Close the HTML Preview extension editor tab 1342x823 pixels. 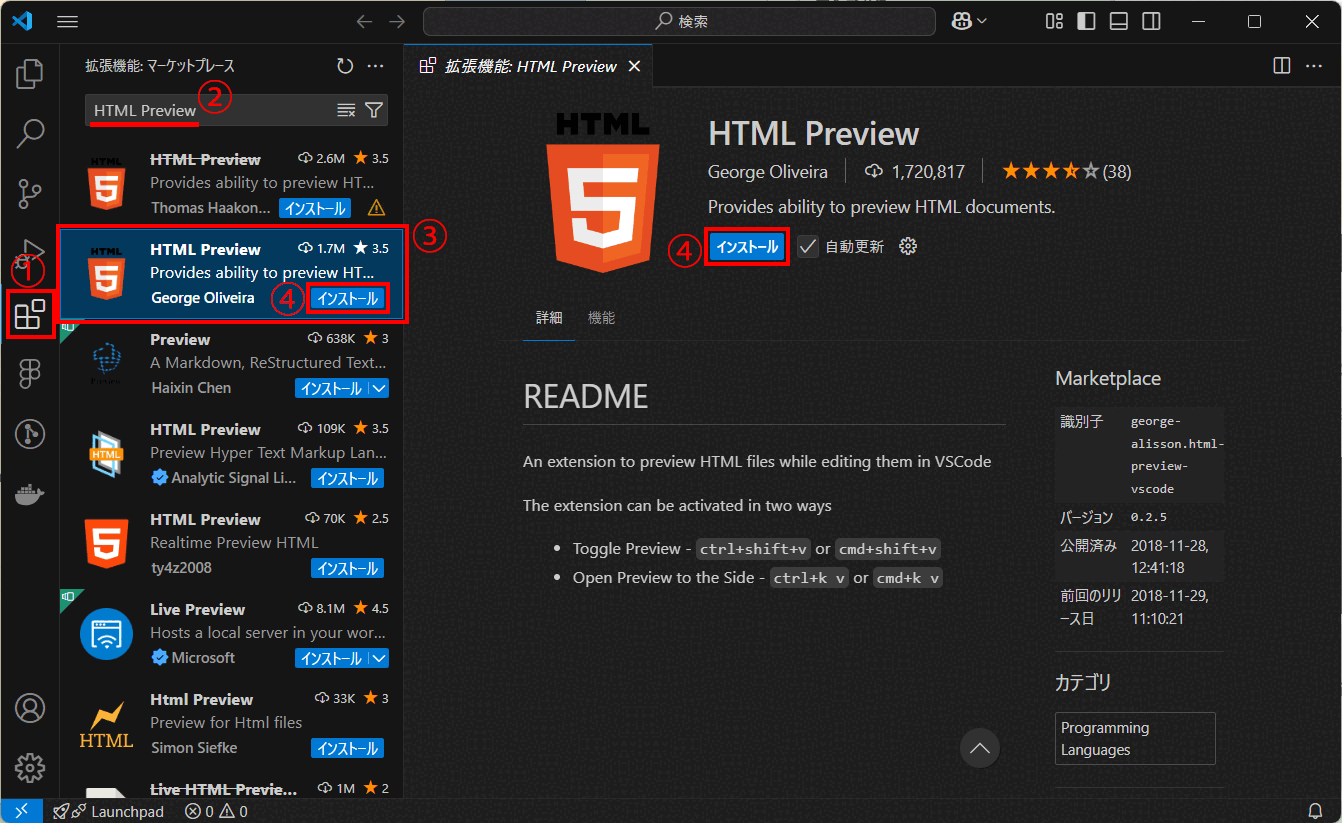click(x=634, y=66)
